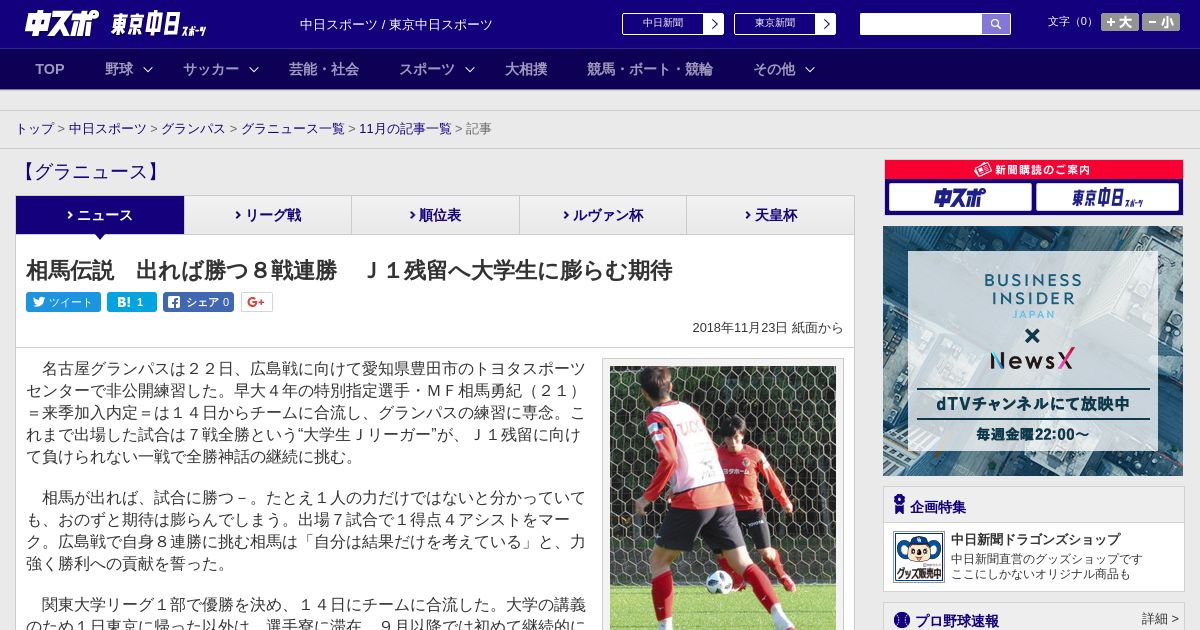Open the 中日新聞ドラゴンズショップ link

[x=1035, y=539]
